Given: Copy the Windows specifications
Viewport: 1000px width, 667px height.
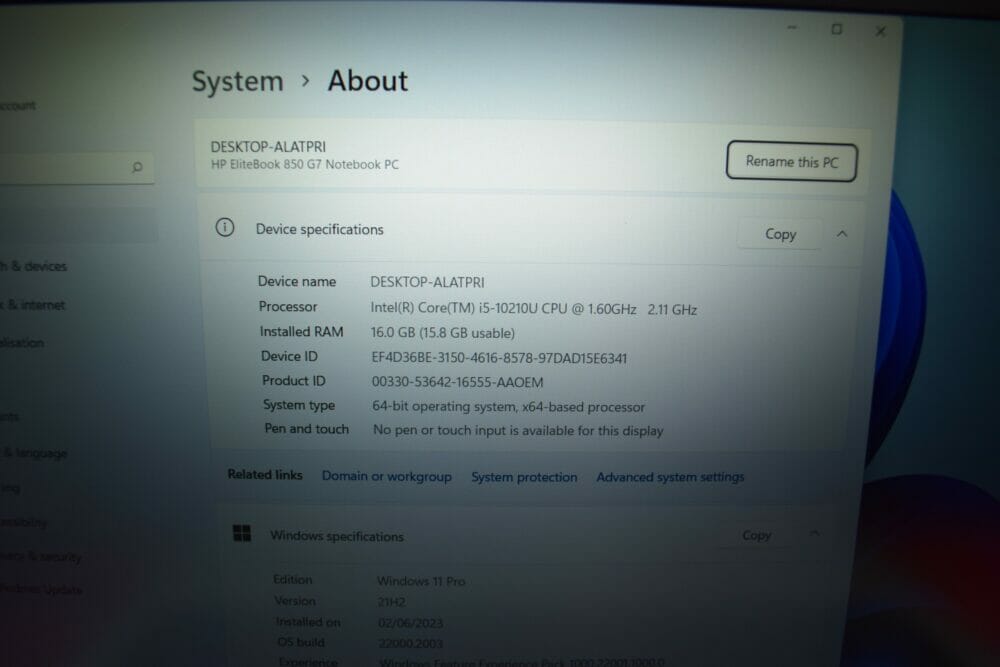Looking at the screenshot, I should pyautogui.click(x=756, y=535).
